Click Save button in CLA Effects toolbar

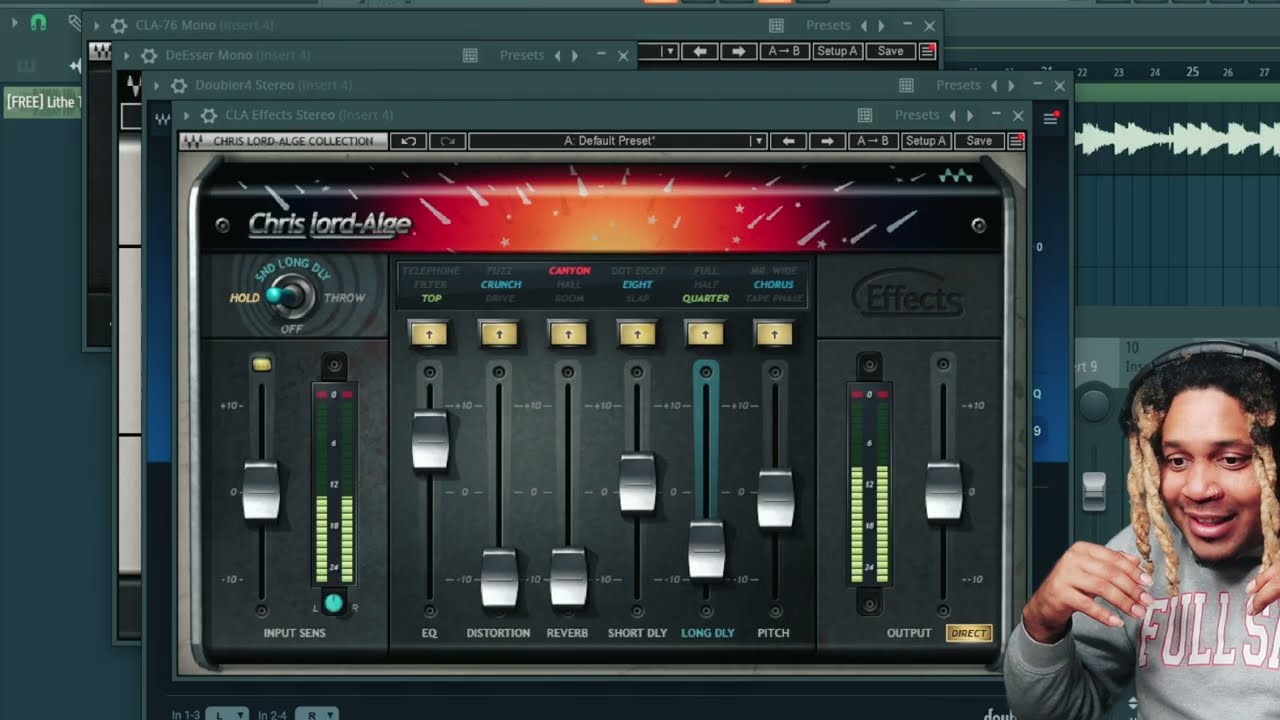[979, 141]
